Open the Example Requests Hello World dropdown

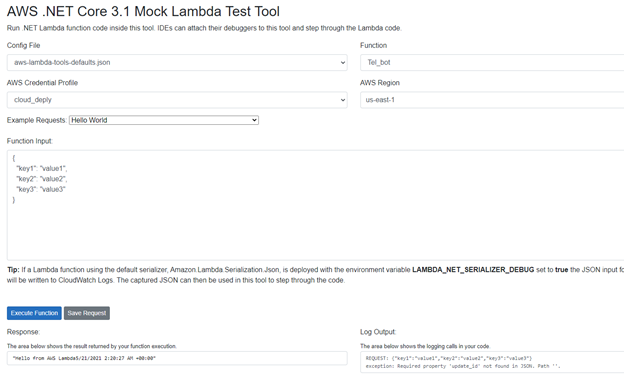tap(164, 120)
